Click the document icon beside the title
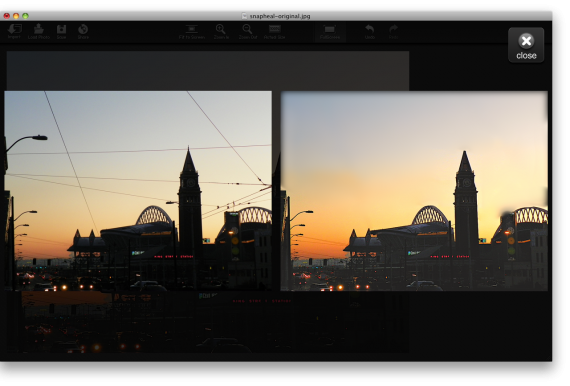The height and width of the screenshot is (386, 570). [245, 16]
